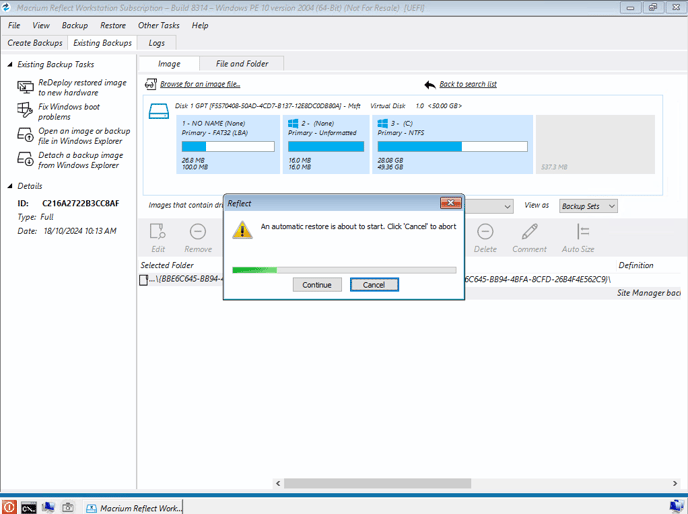Collapse the Existing Backup Tasks section
The height and width of the screenshot is (514, 688).
point(10,65)
